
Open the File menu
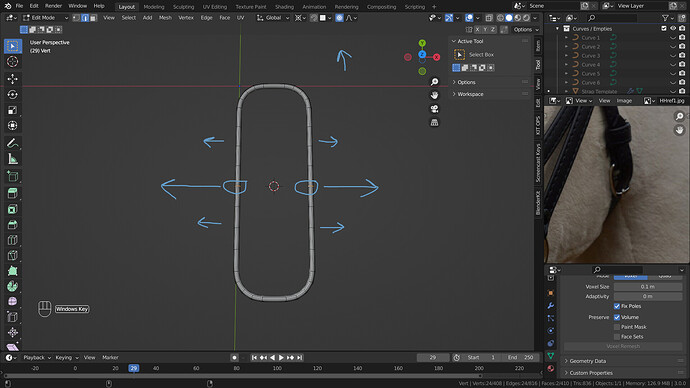[19, 6]
